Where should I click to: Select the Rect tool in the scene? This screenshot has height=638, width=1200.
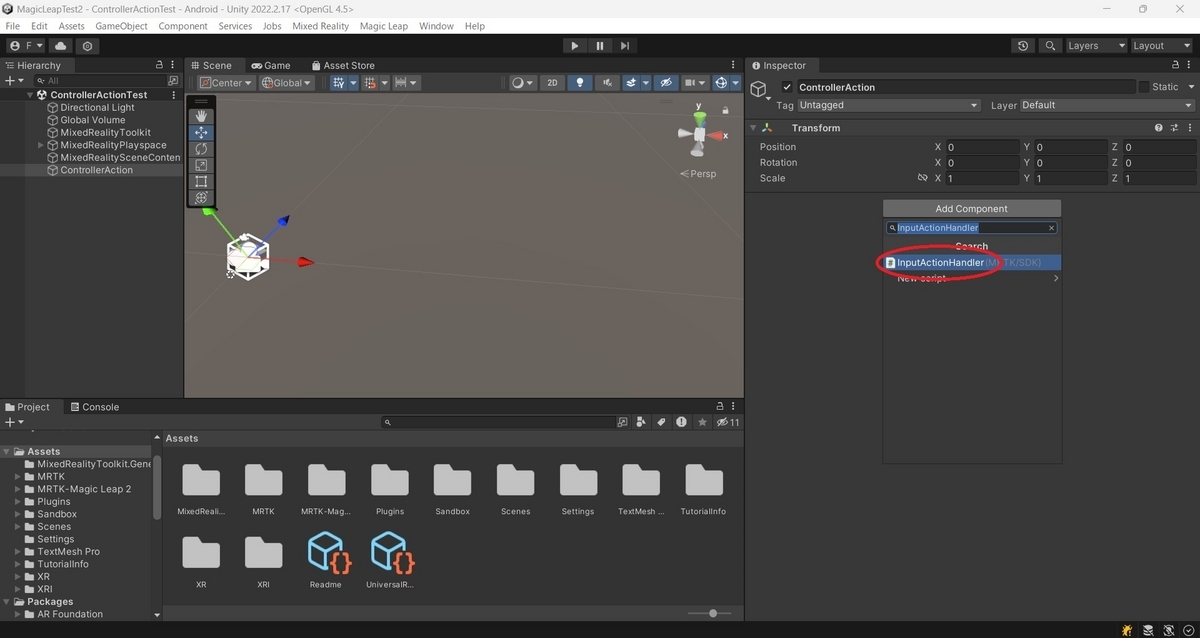pyautogui.click(x=201, y=181)
